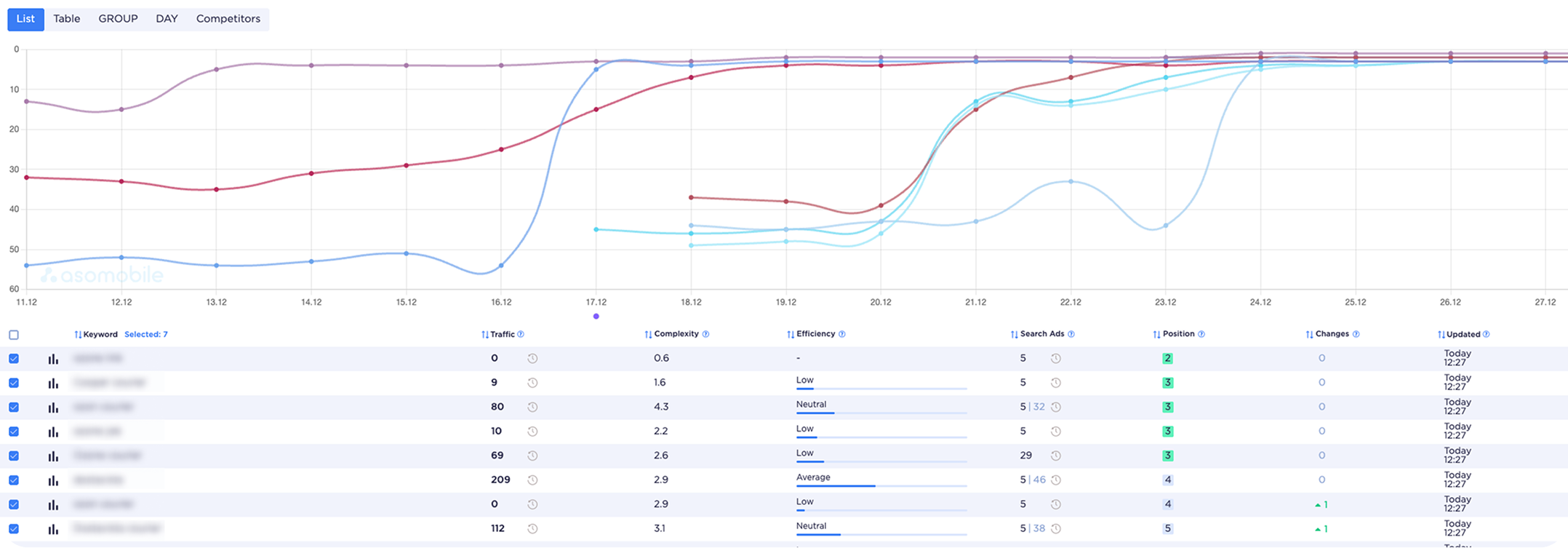Open Search Ads history clock beside 5 | 46
The image size is (1568, 548).
point(1056,480)
